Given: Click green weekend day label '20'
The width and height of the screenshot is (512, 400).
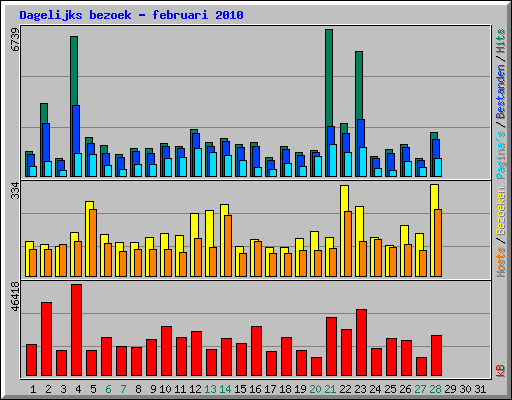Looking at the screenshot, I should [315, 389].
